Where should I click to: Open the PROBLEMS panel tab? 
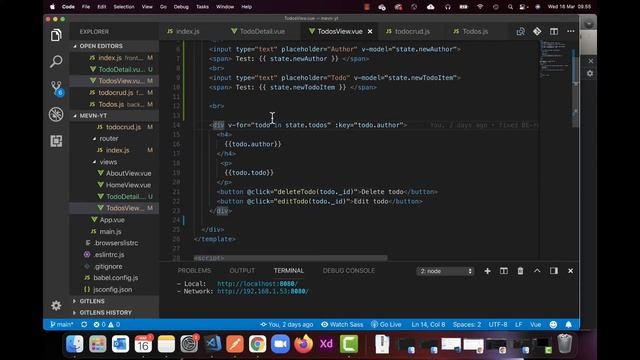click(194, 271)
